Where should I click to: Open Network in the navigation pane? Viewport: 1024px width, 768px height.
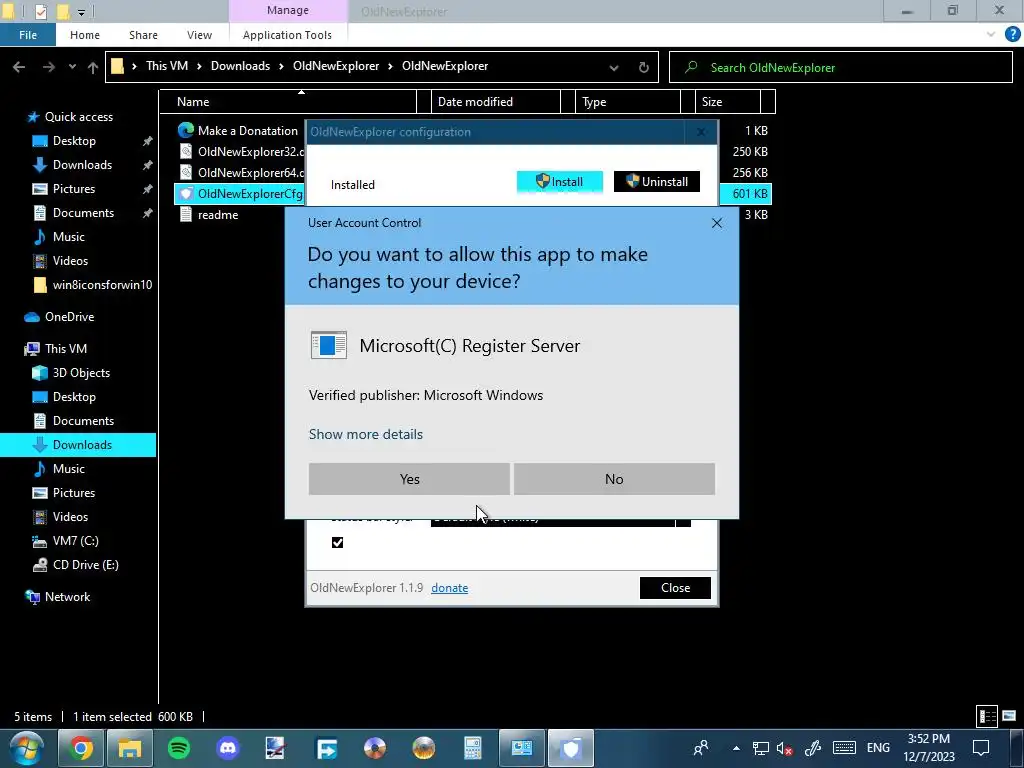pyautogui.click(x=57, y=597)
